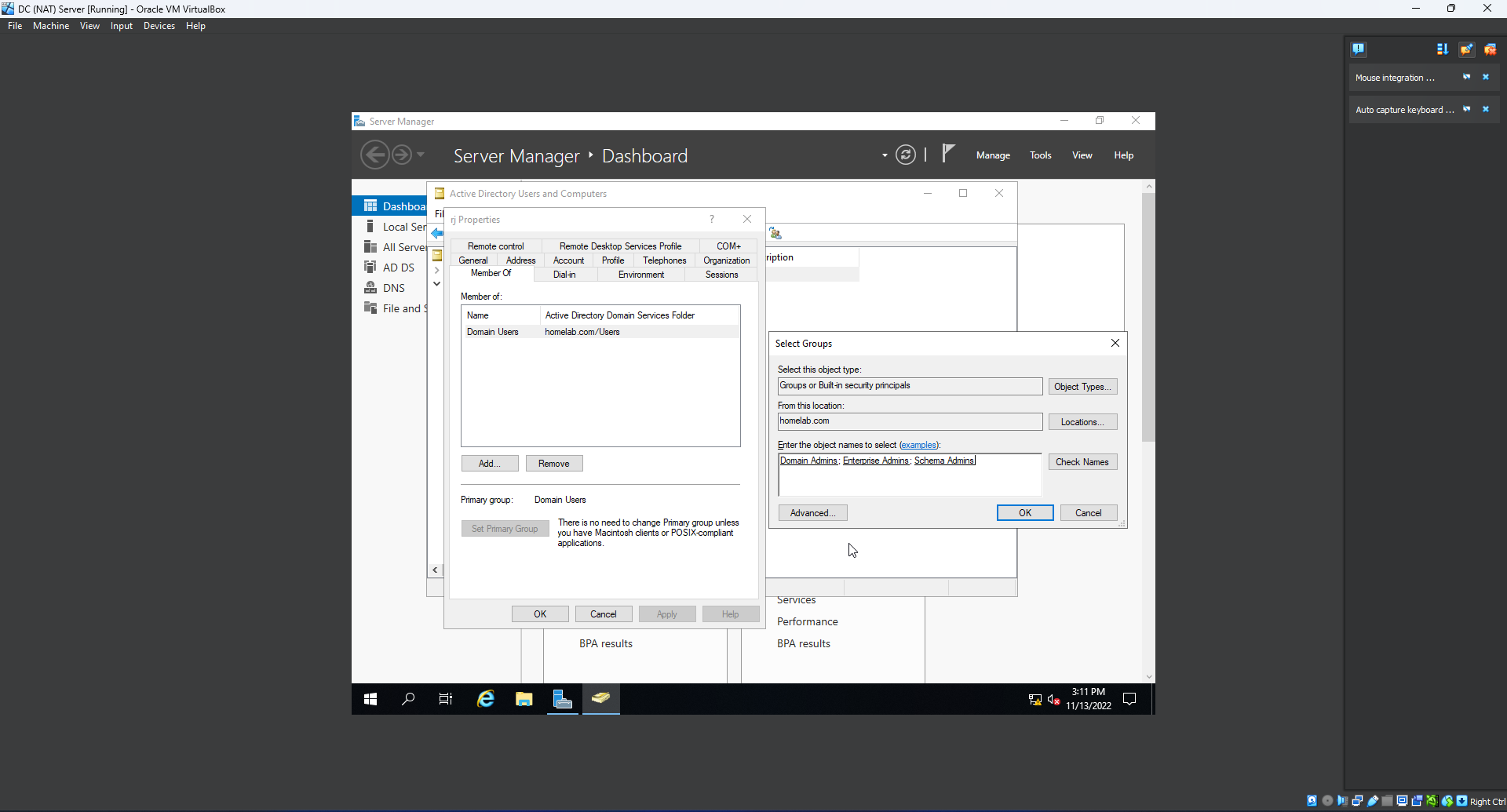Open Task View on the guest taskbar
Screen dimensions: 1507x812
pos(446,699)
